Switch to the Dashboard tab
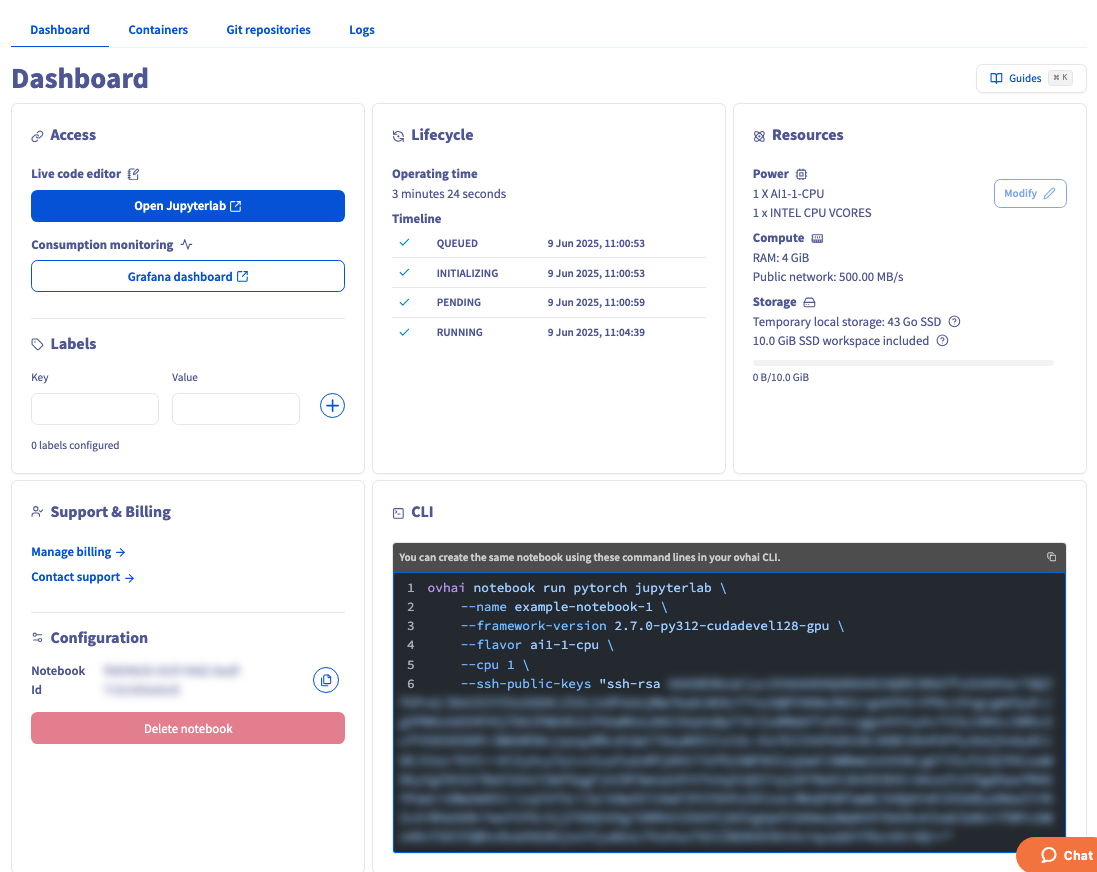Image resolution: width=1097 pixels, height=872 pixels. click(59, 30)
